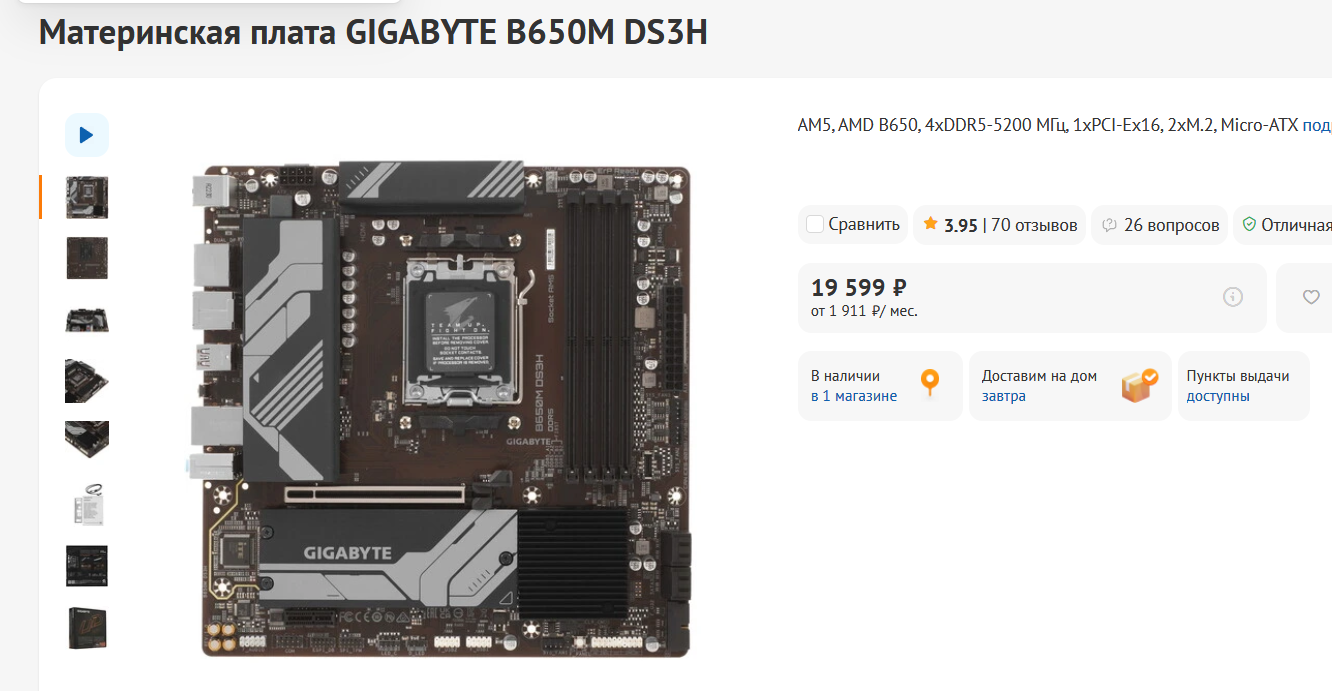
Task: Enable the Сравнить compare checkbox
Action: [815, 224]
